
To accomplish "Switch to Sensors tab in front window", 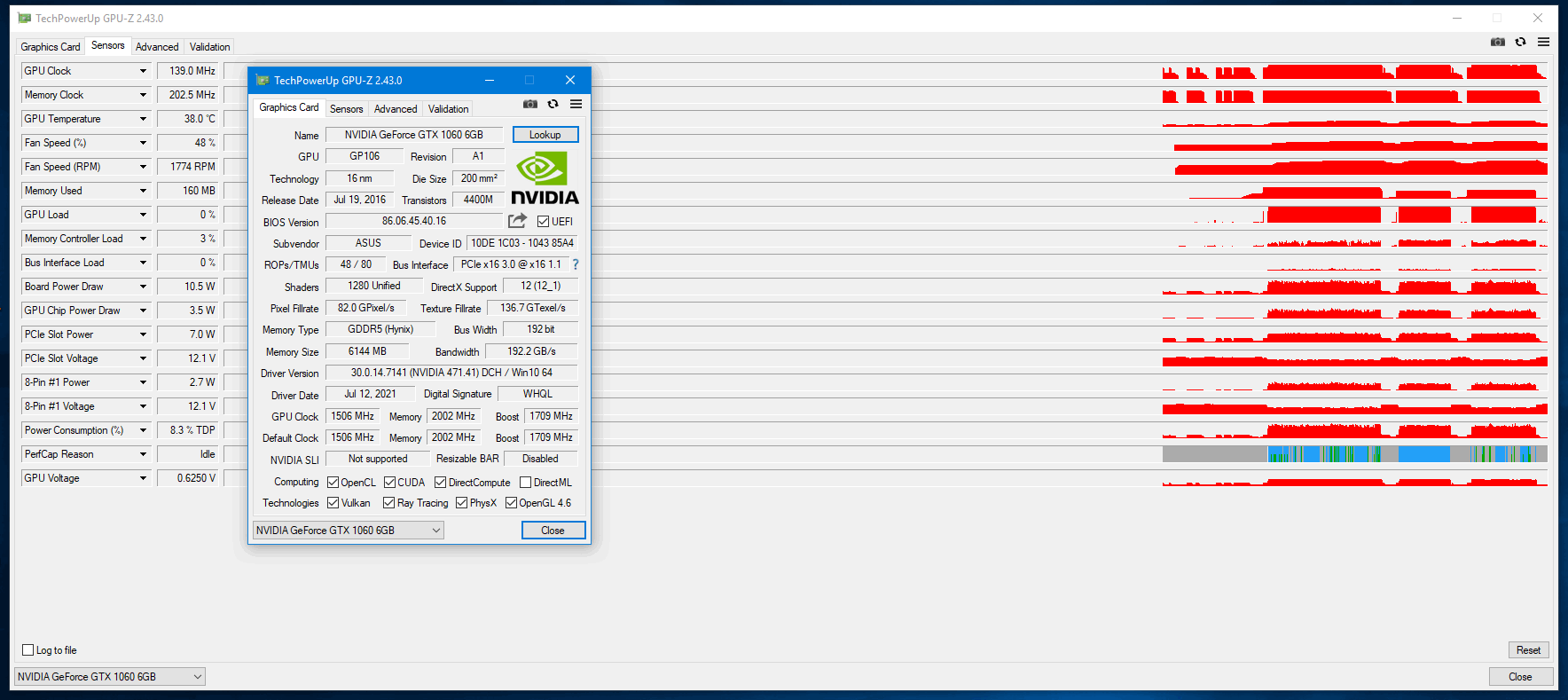I will [346, 109].
